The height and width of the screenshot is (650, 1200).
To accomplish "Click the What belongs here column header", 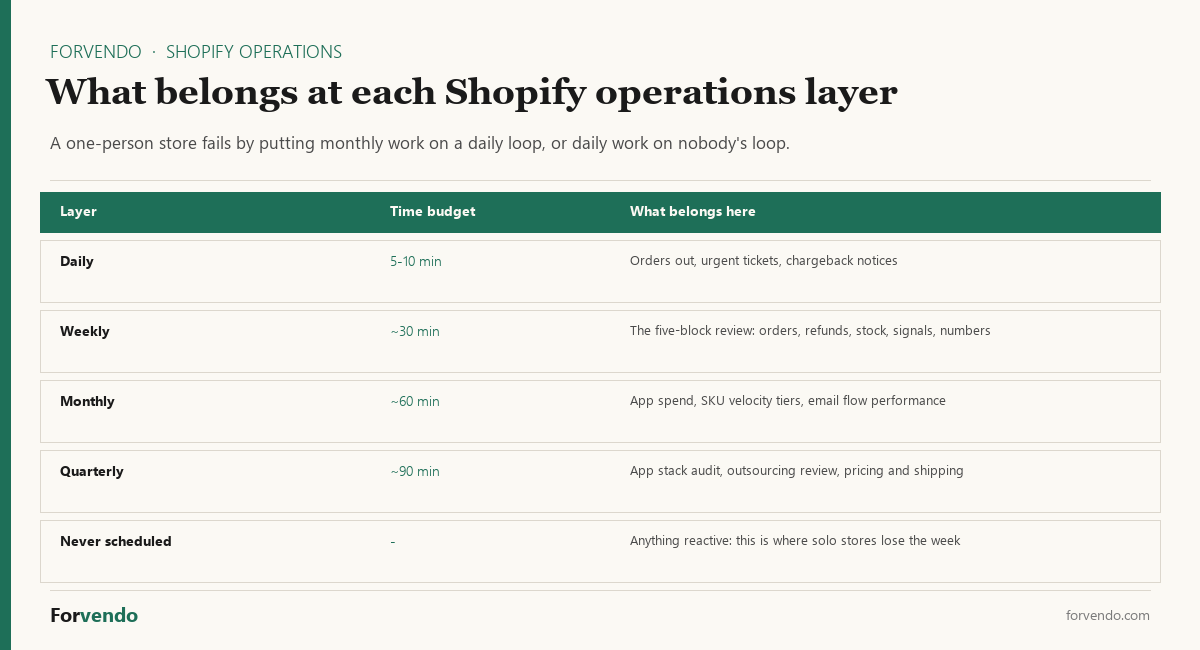I will coord(692,212).
